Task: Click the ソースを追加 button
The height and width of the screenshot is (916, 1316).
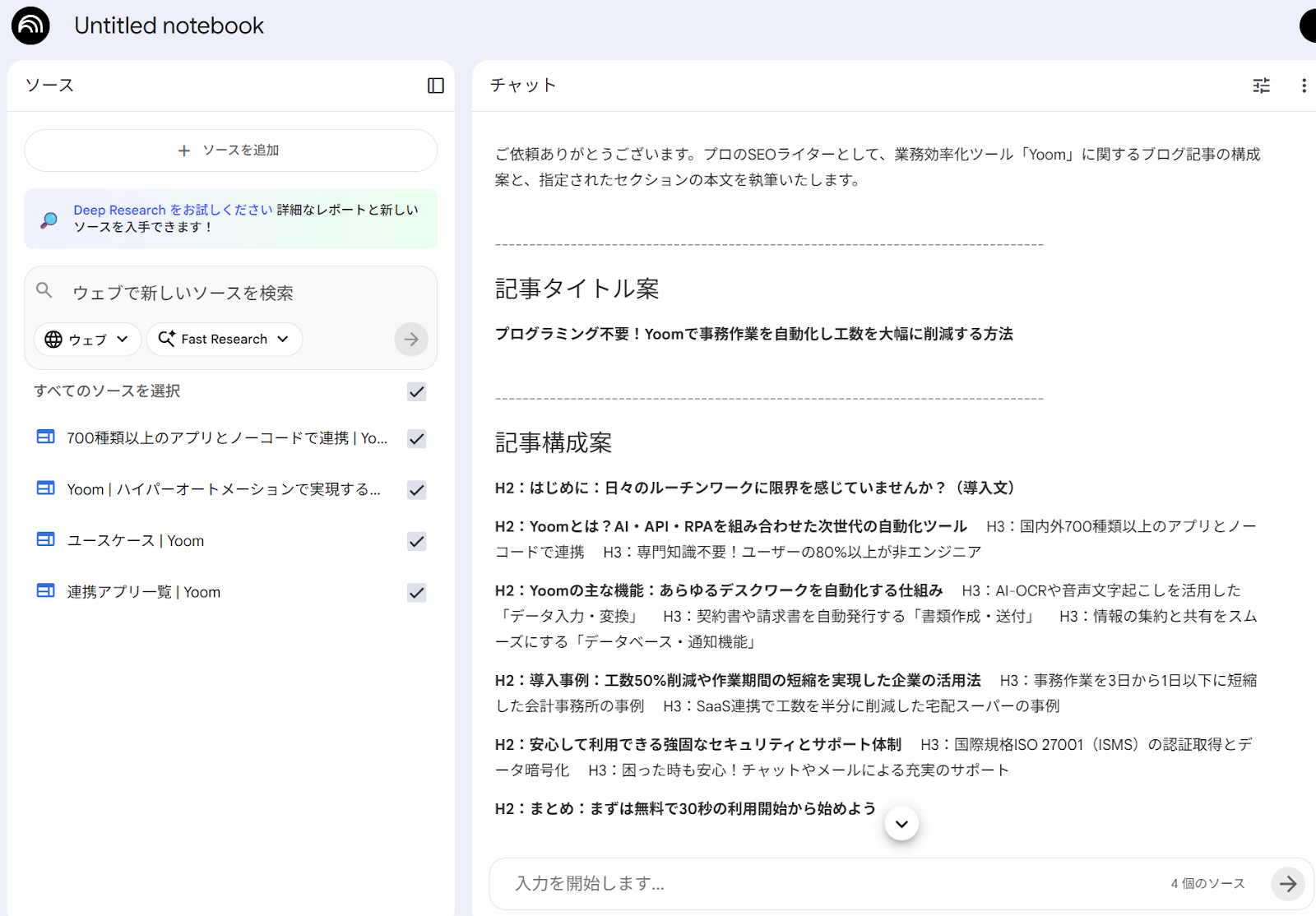Action: coord(230,150)
